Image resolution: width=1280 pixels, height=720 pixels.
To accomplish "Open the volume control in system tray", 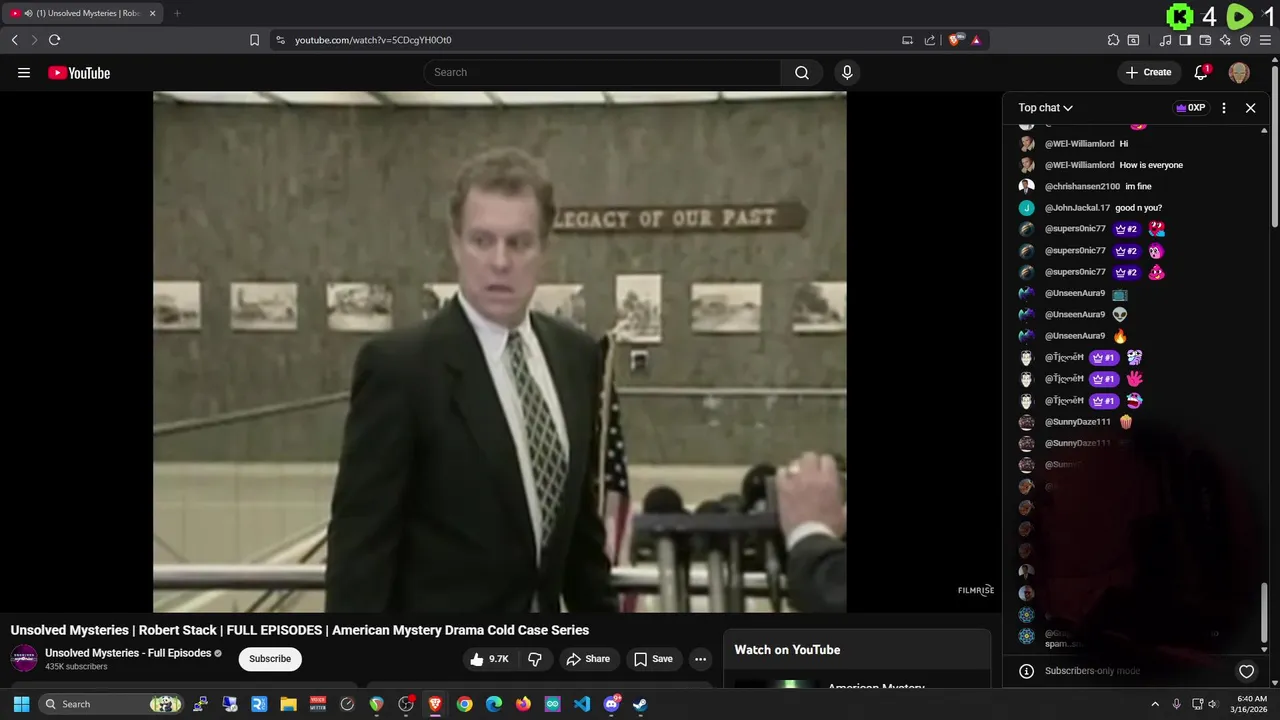I will (x=1213, y=704).
